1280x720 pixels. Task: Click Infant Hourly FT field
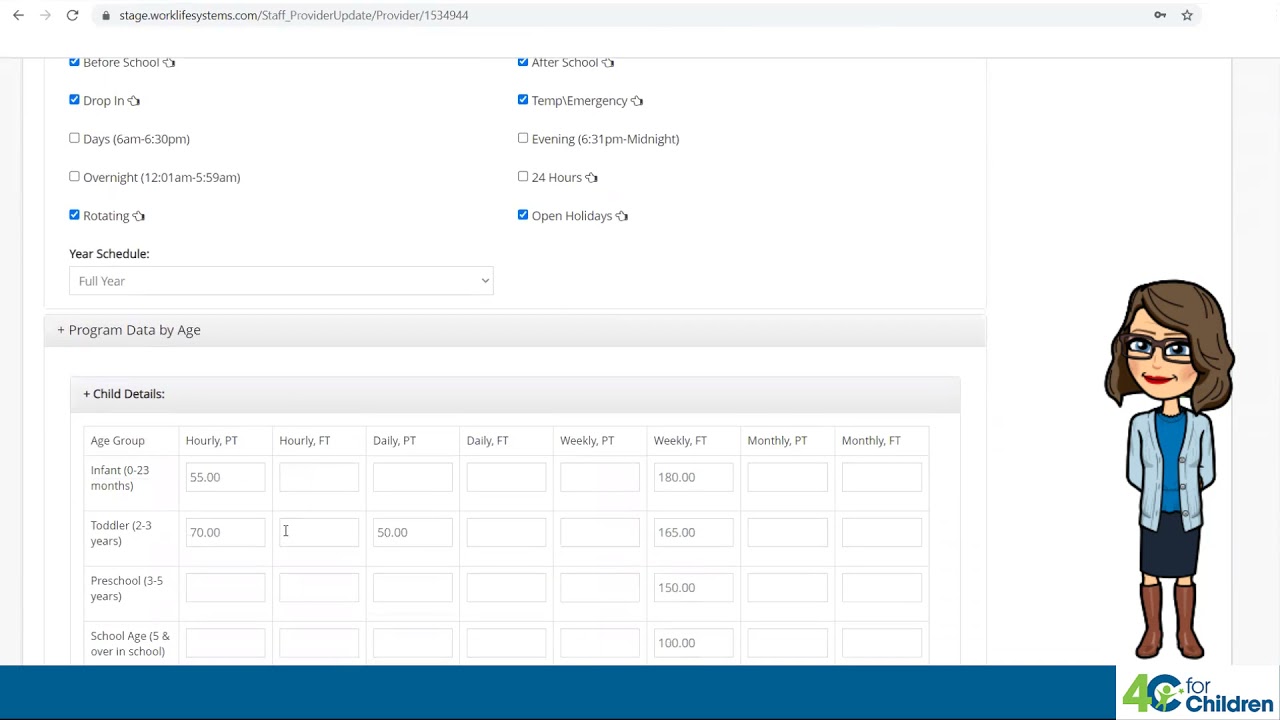click(x=319, y=477)
